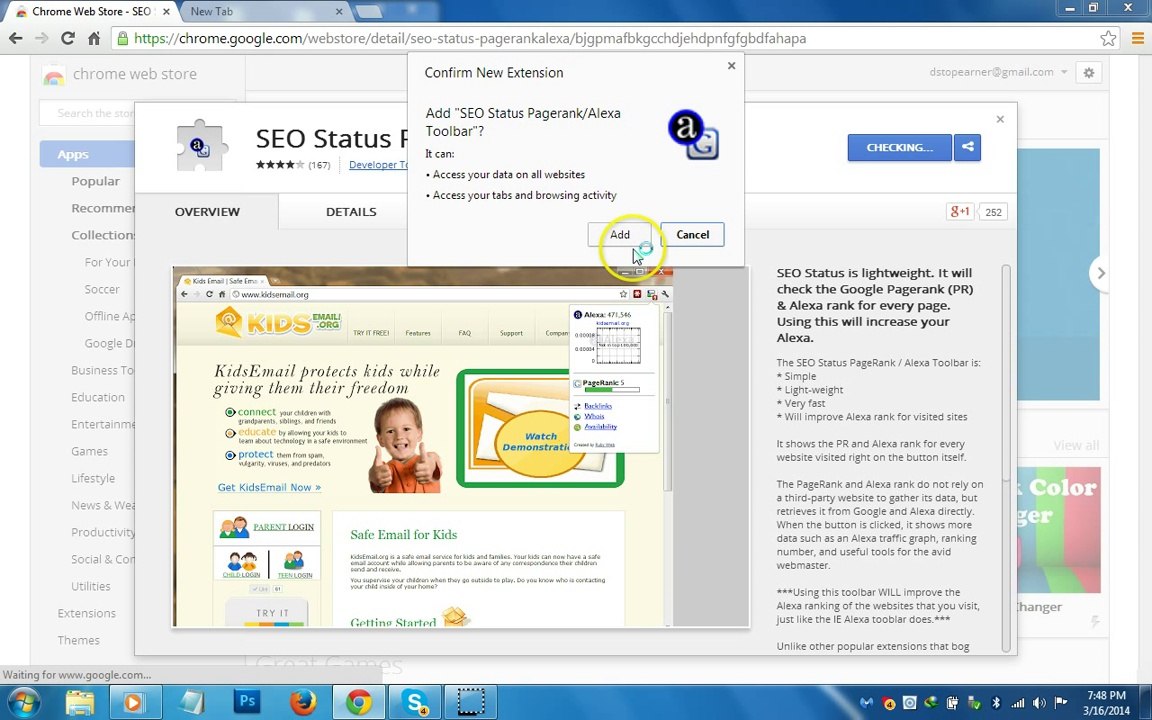
Task: Open a new browser tab
Action: pyautogui.click(x=369, y=12)
